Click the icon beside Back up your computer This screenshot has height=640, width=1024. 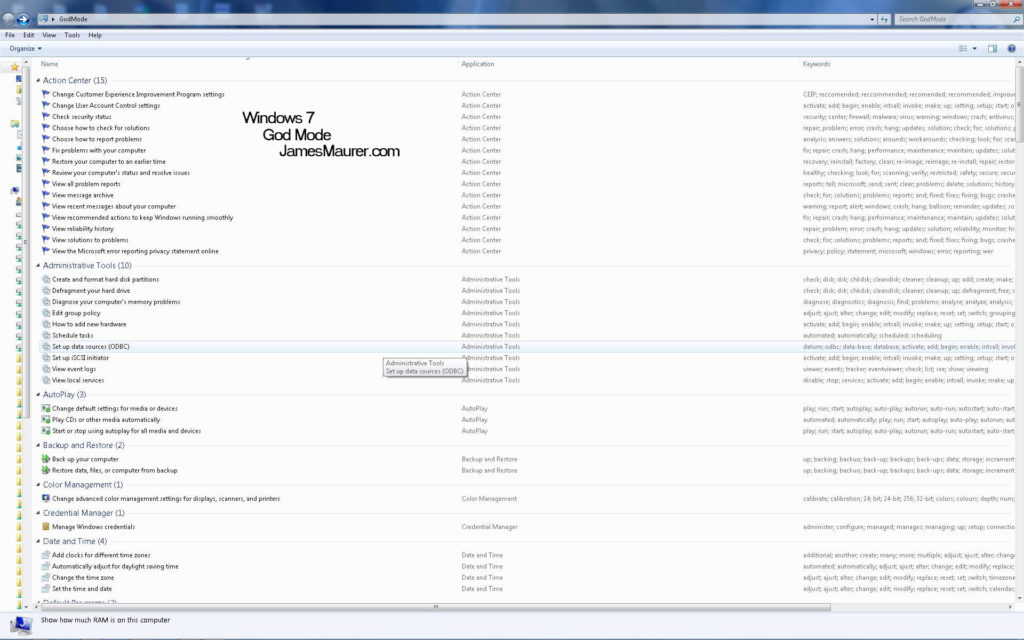coord(44,457)
